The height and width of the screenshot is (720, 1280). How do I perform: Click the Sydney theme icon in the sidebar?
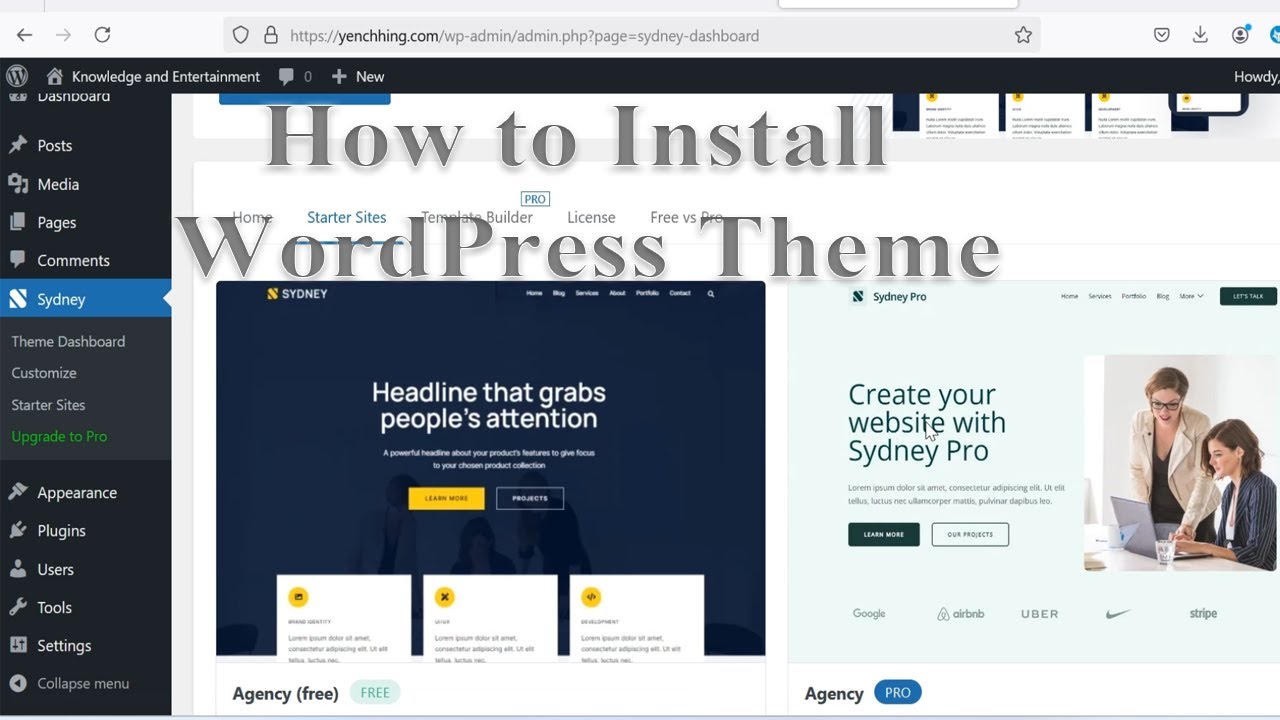pos(18,299)
